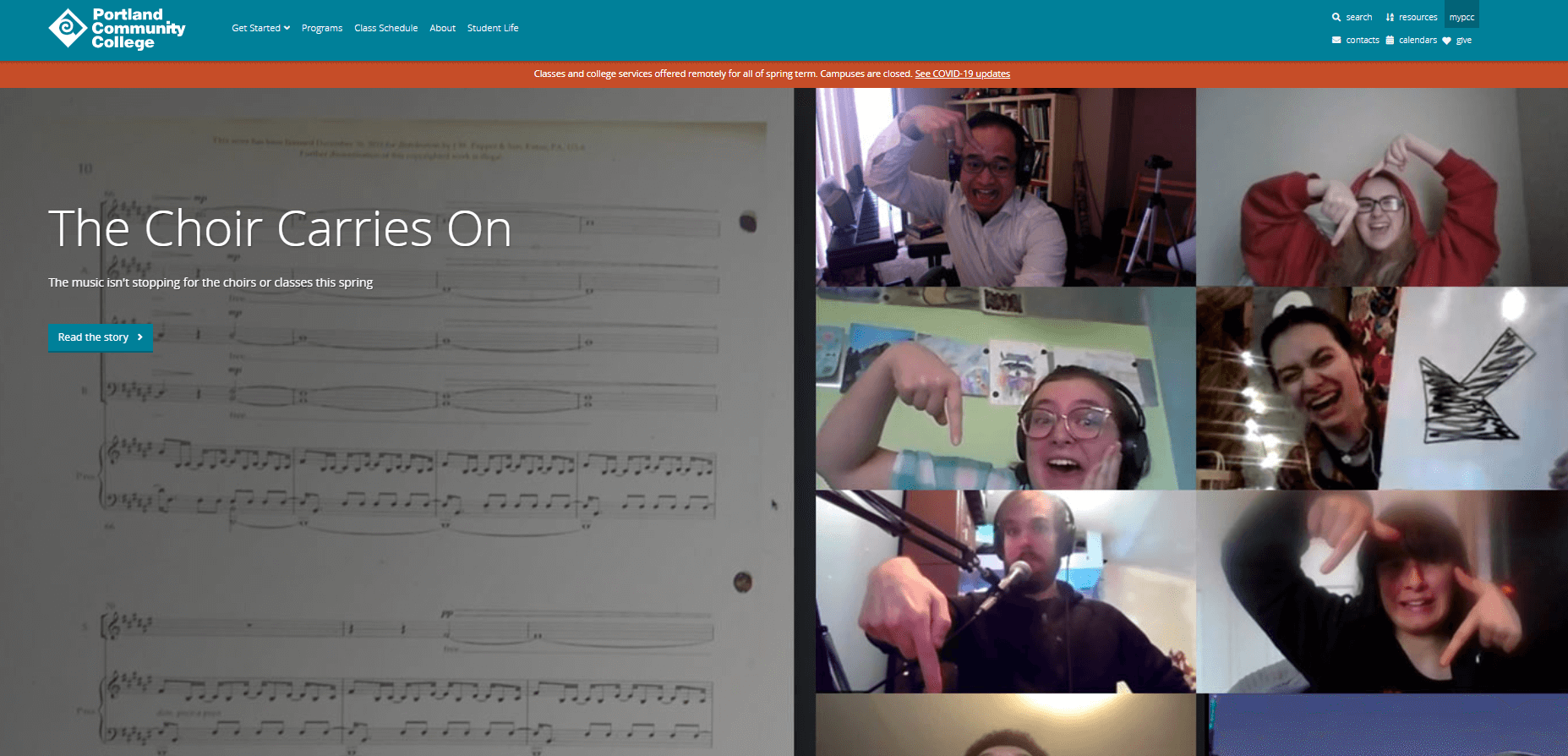The width and height of the screenshot is (1568, 756).
Task: Open the About menu item
Action: point(442,28)
